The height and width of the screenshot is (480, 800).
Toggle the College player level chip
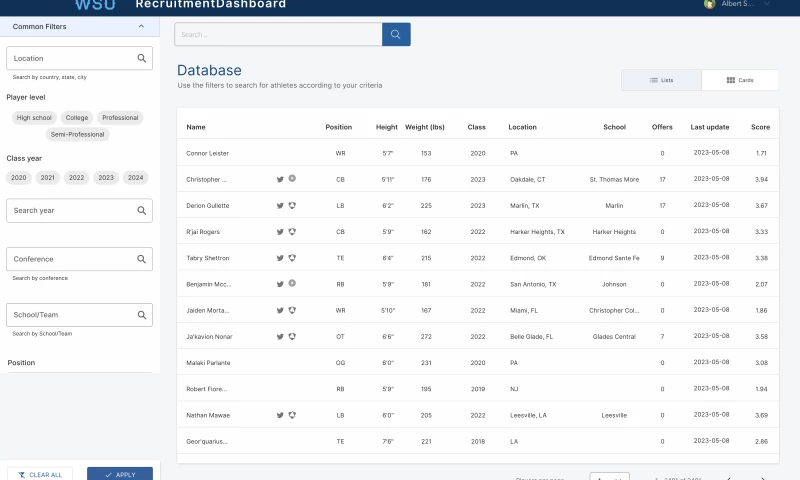click(77, 118)
